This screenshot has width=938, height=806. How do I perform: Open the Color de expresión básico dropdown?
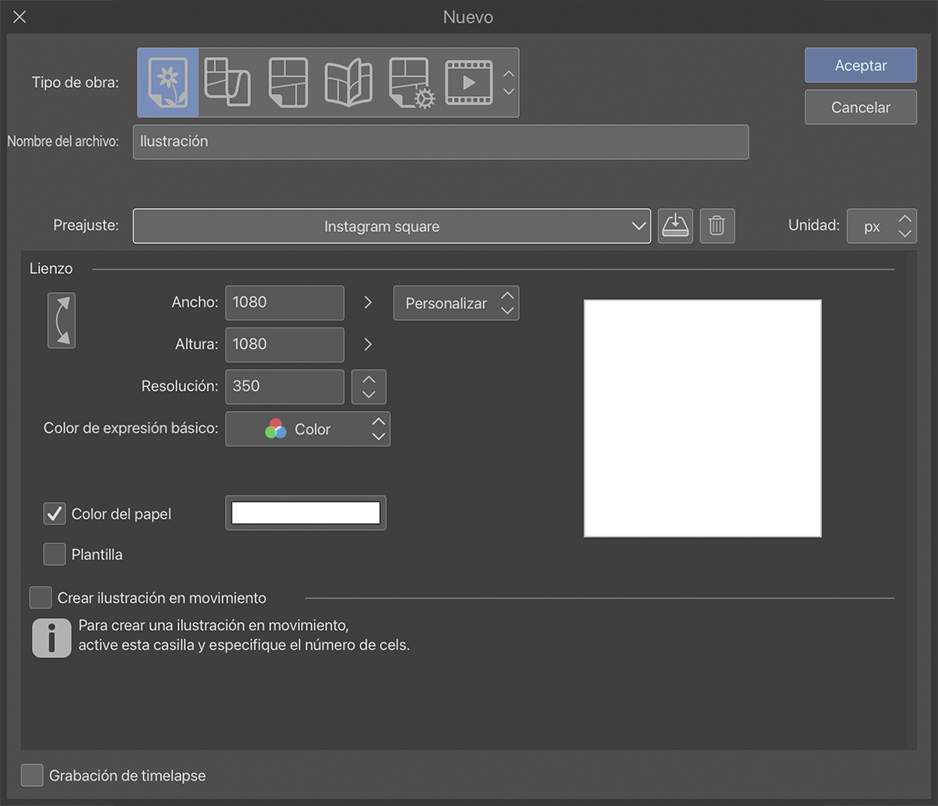click(x=308, y=429)
